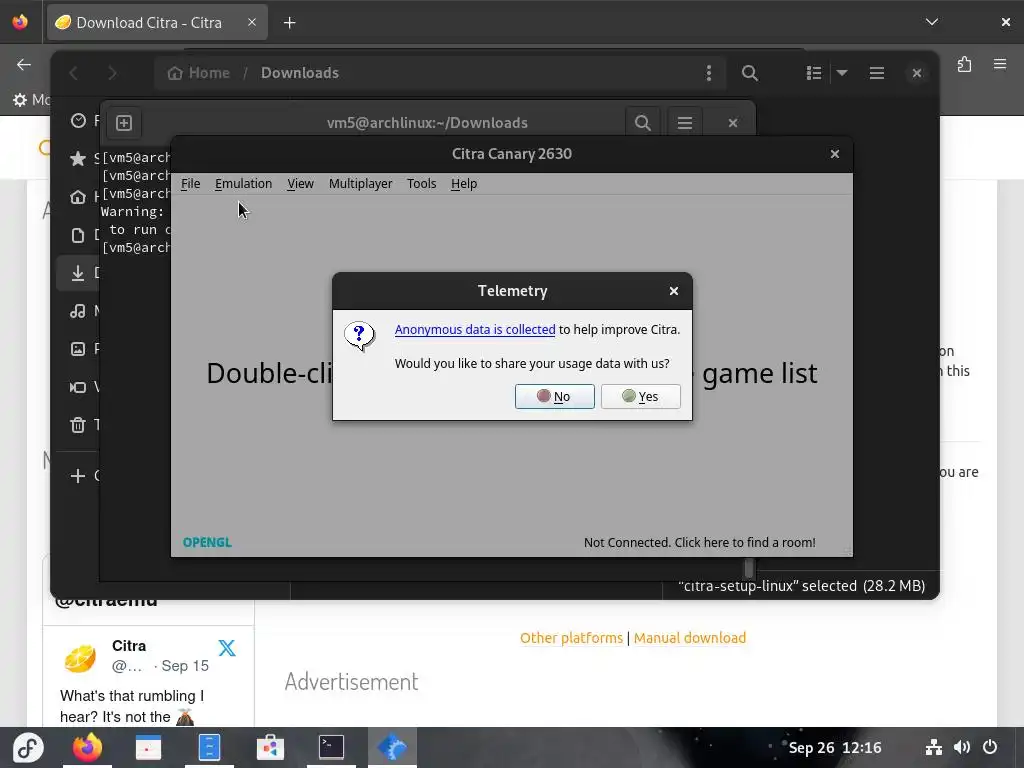Open a new Firefox tab
Image resolution: width=1024 pixels, height=768 pixels.
coord(289,23)
